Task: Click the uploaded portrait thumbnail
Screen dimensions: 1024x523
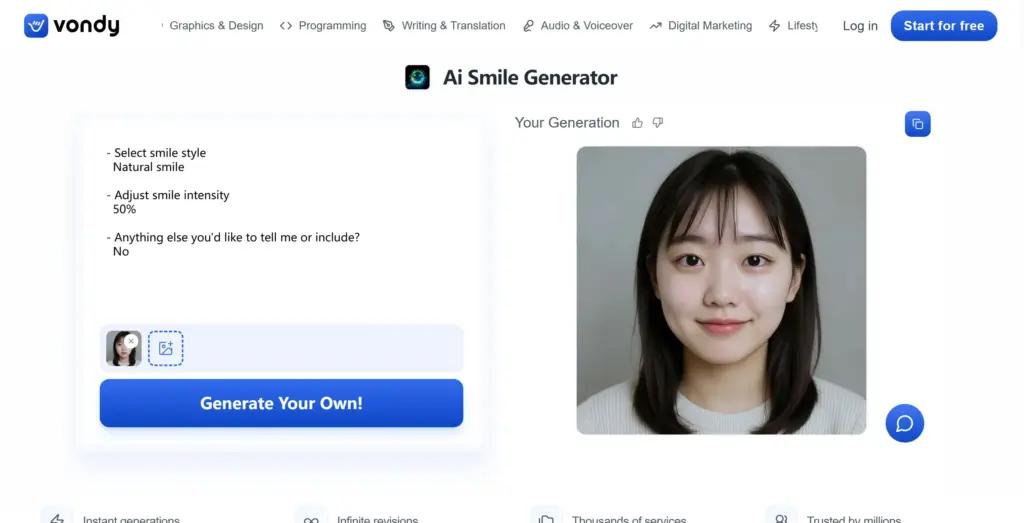Action: click(x=122, y=351)
